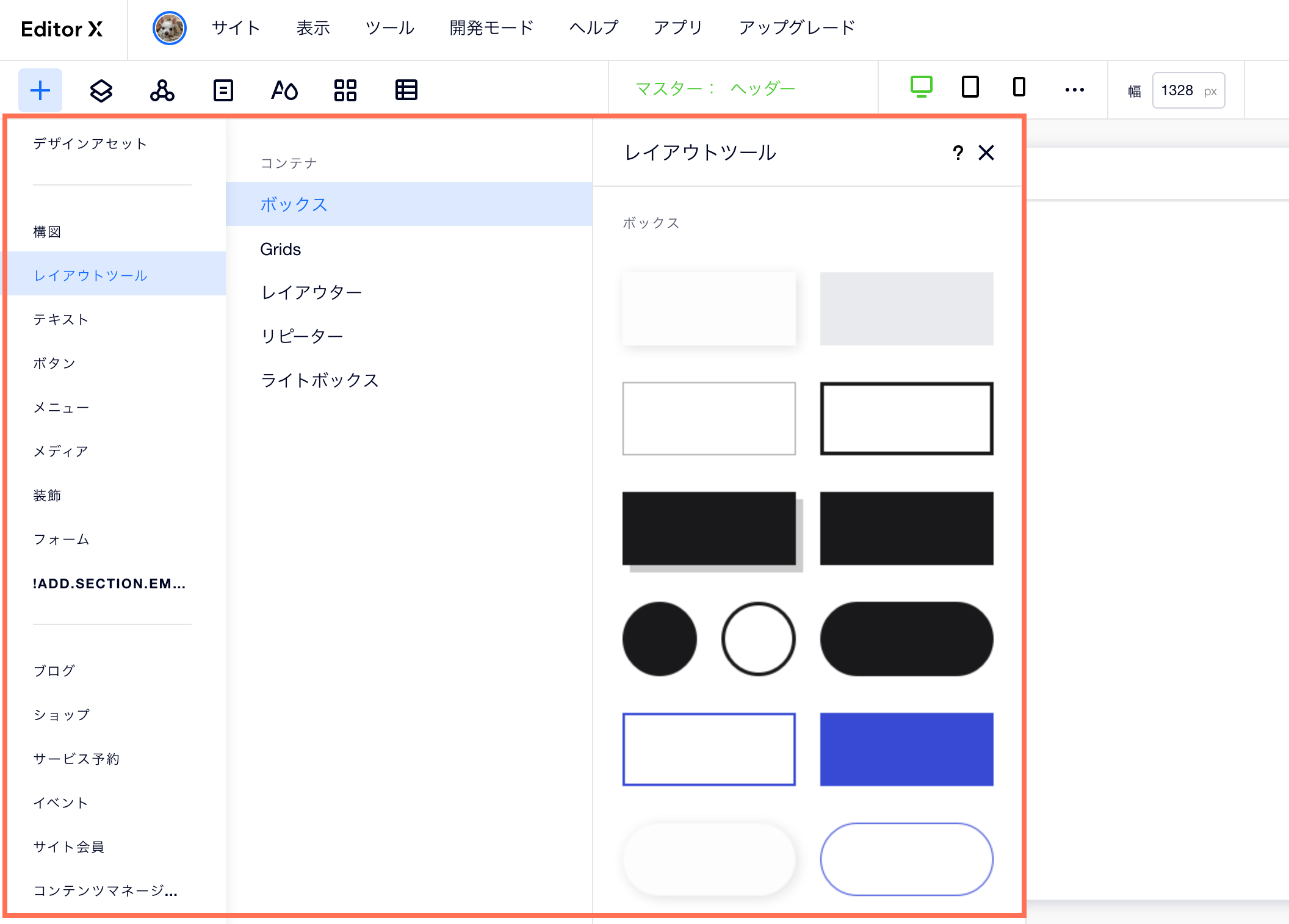Switch to tablet breakpoint view
This screenshot has height=924, width=1289.
(x=970, y=87)
